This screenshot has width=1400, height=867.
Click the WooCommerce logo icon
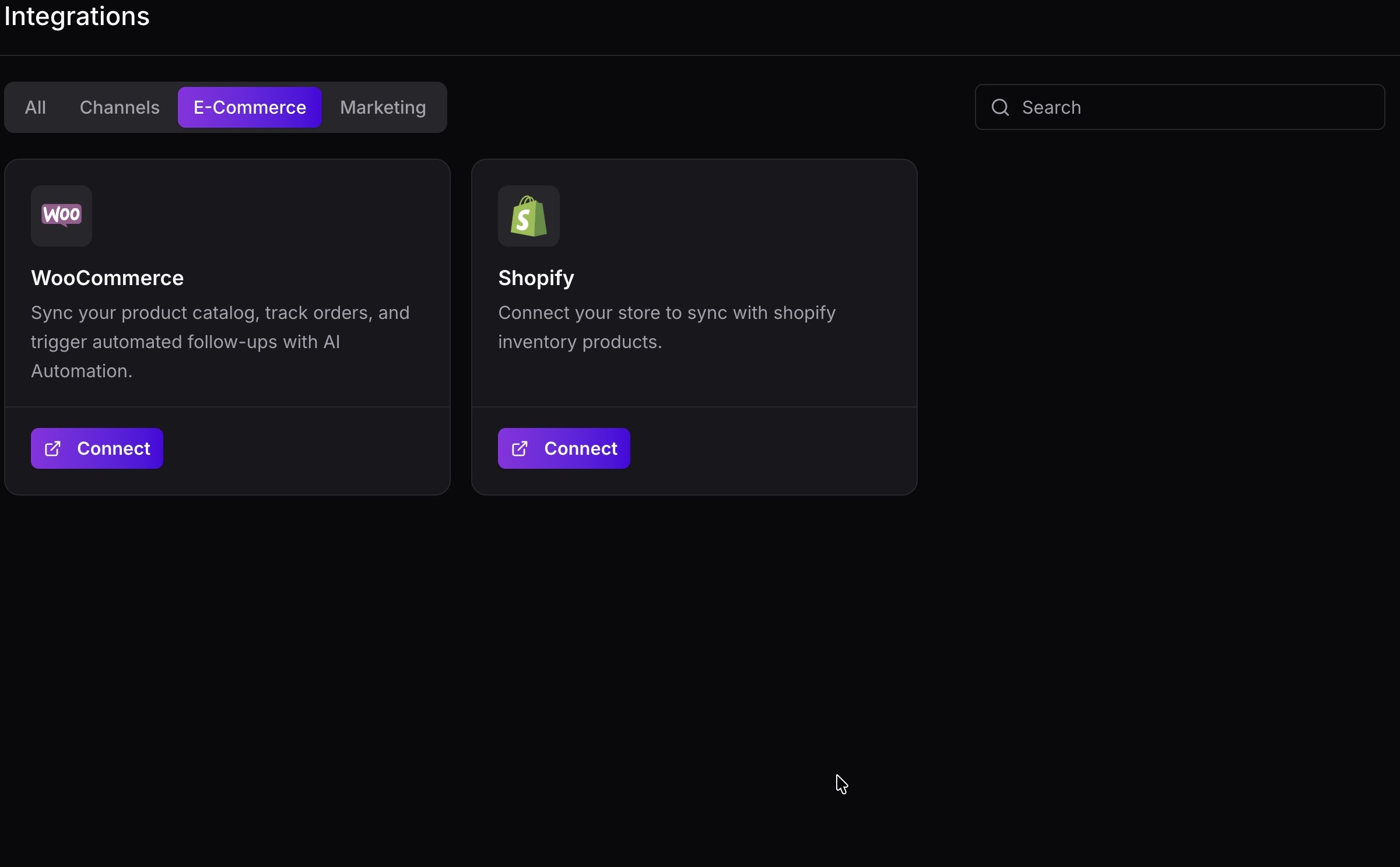tap(61, 216)
